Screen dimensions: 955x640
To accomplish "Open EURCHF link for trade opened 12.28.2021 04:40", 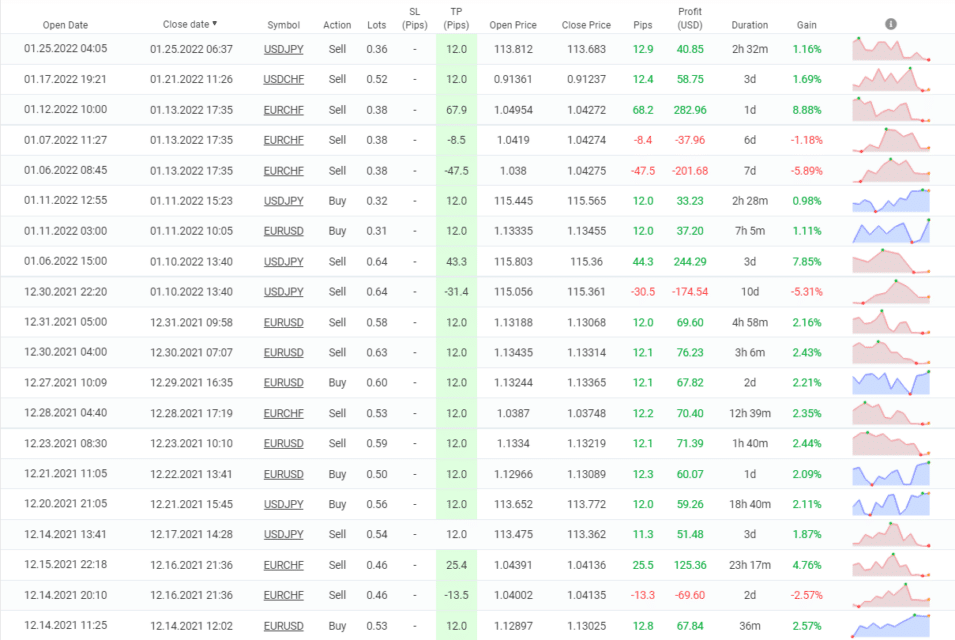I will (283, 413).
